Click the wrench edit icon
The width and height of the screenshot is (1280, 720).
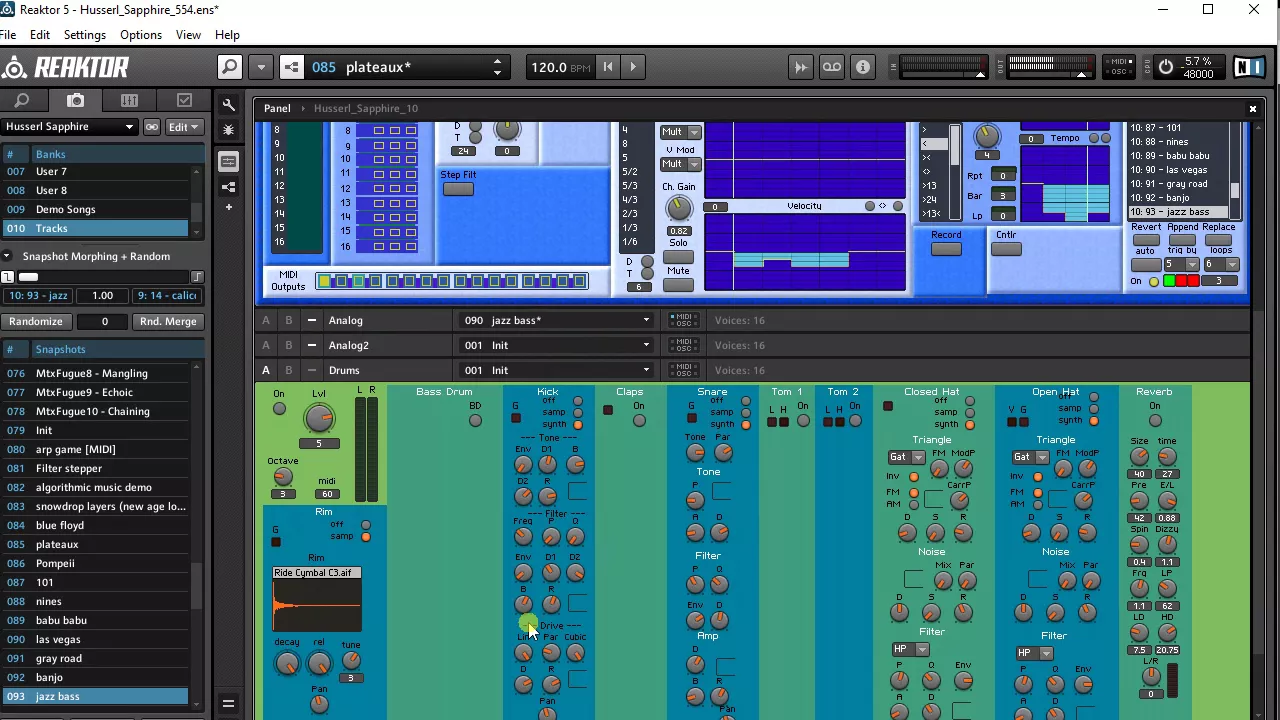tap(229, 106)
